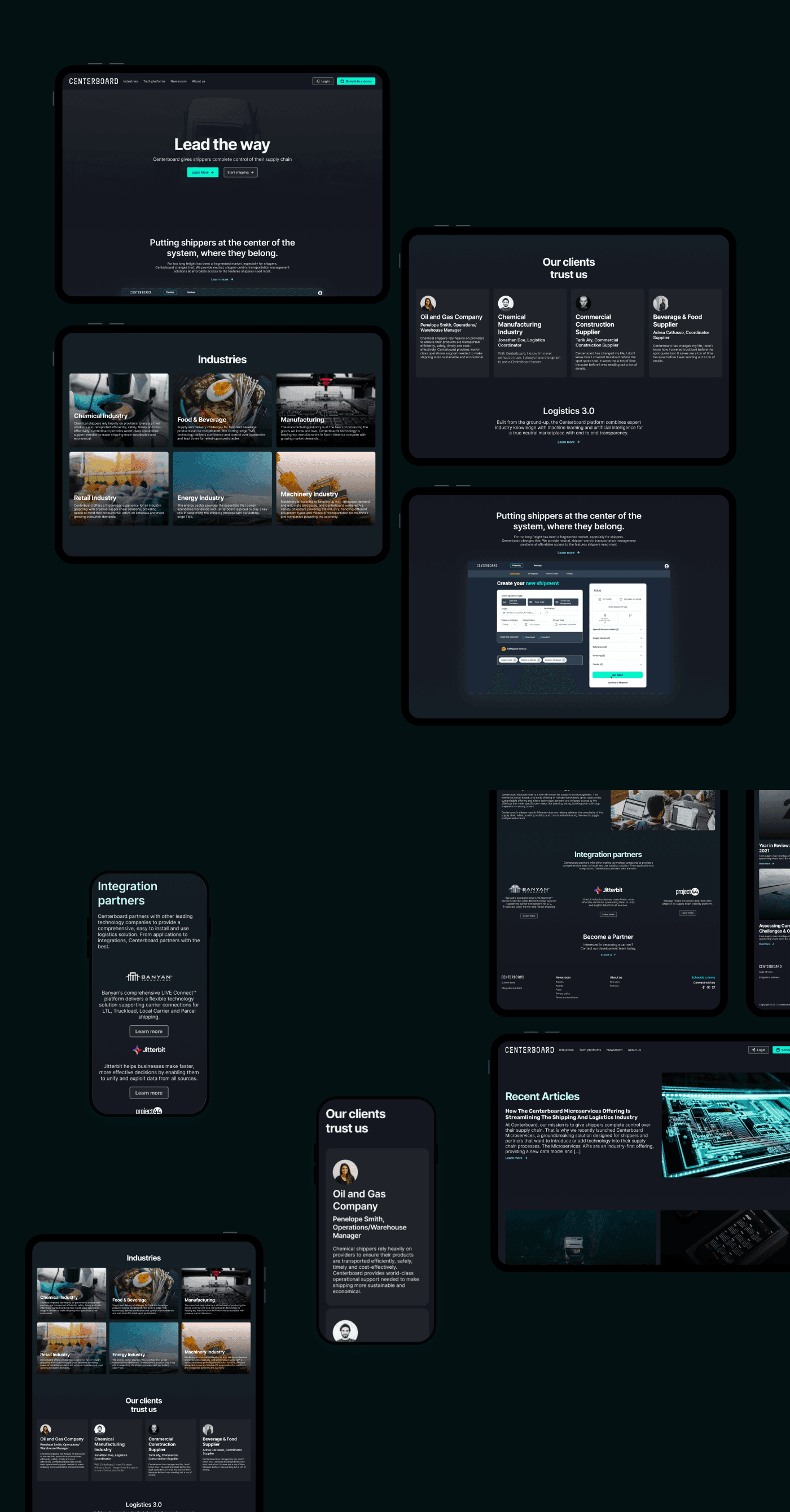
Task: Open Industries menu in hero tablet
Action: click(131, 82)
